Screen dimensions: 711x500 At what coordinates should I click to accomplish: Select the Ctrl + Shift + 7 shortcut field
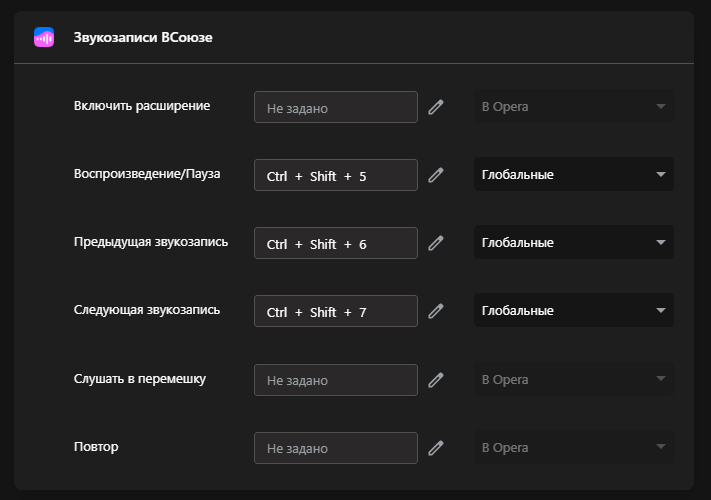point(336,311)
